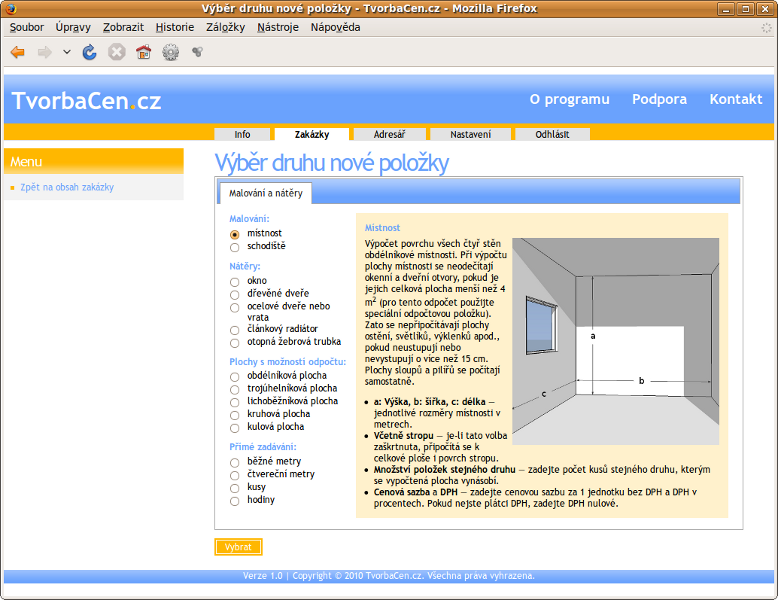Select běžné metry radio button
This screenshot has height=600, width=778.
pyautogui.click(x=235, y=463)
